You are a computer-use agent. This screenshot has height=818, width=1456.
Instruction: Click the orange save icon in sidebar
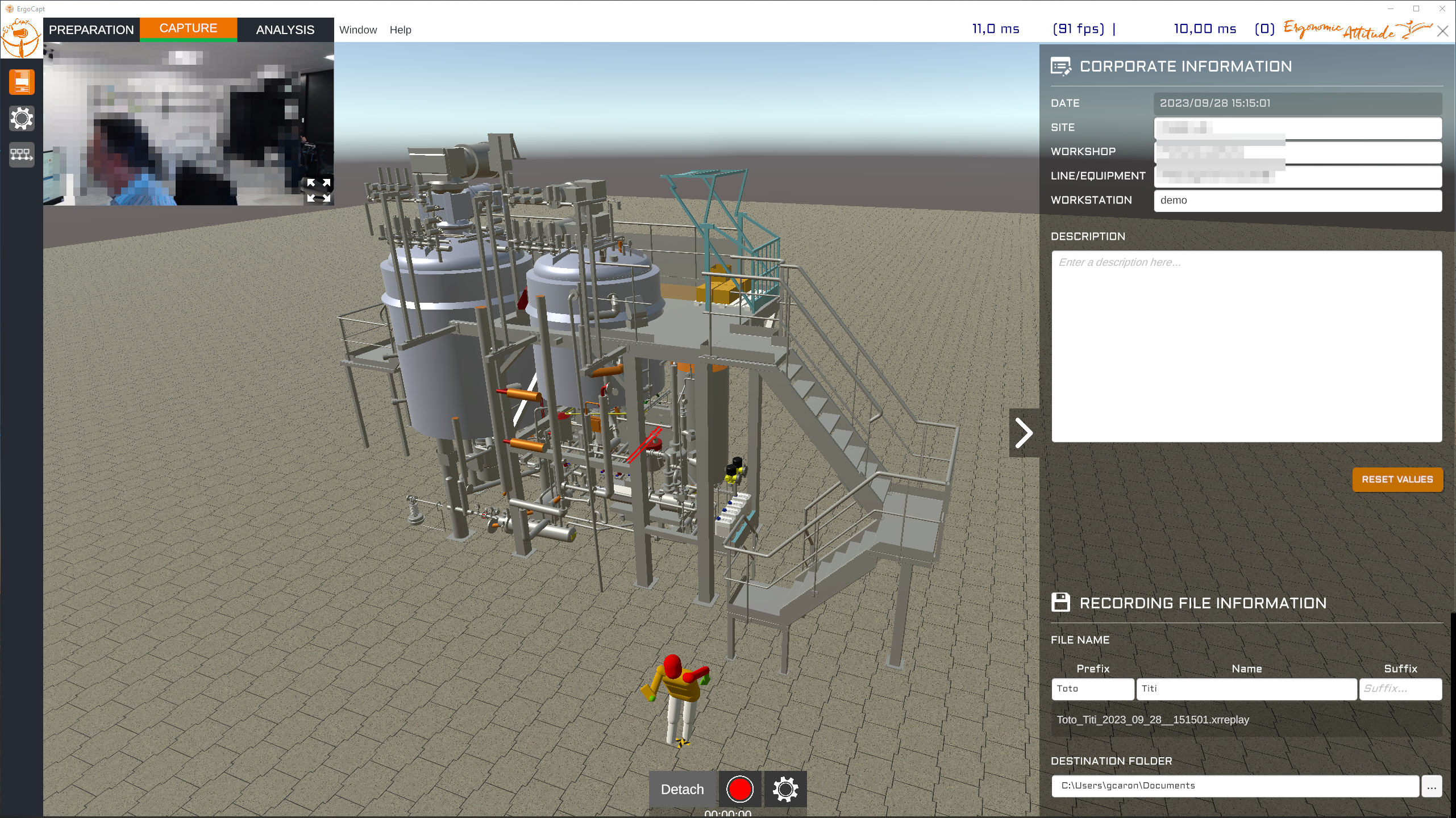coord(22,82)
